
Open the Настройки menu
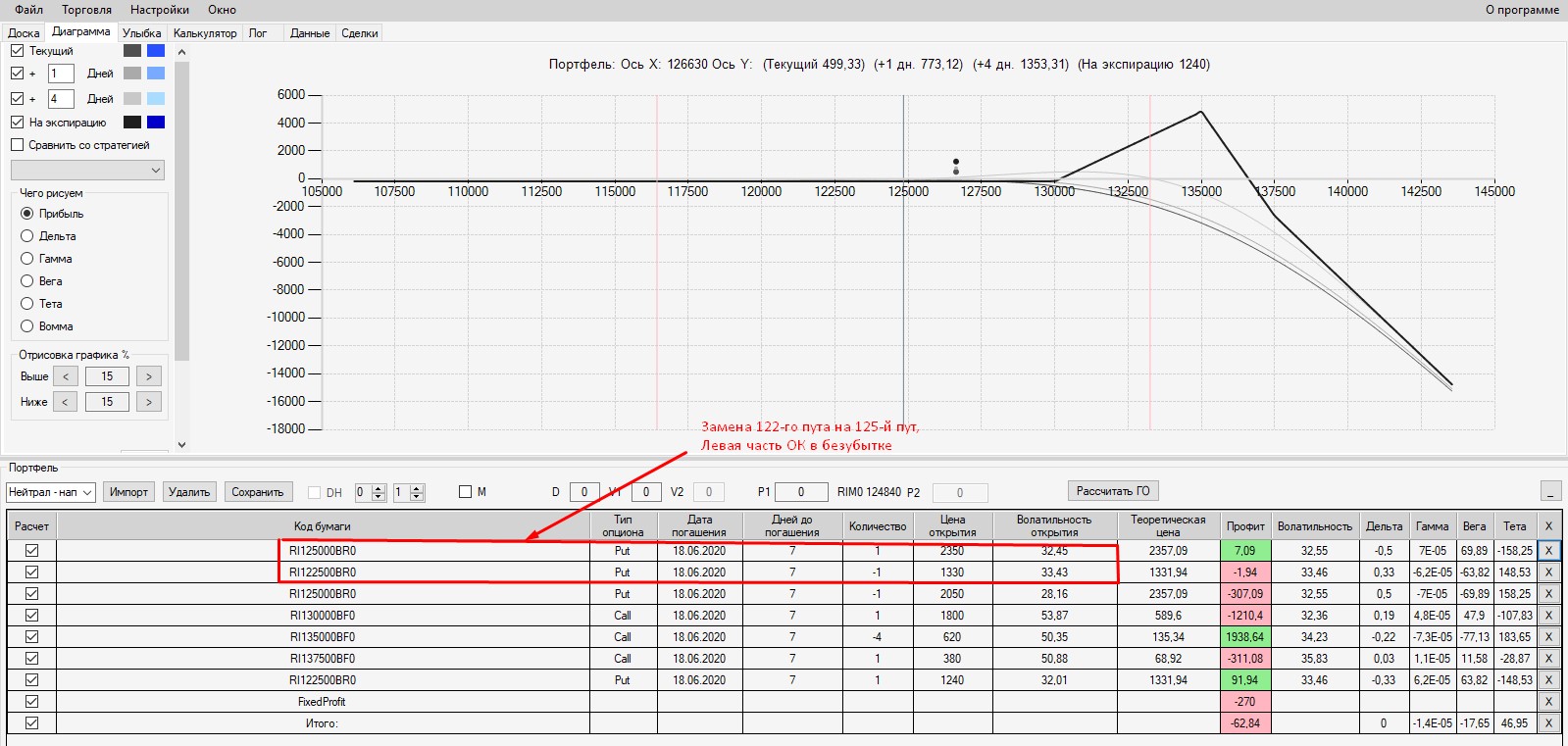coord(160,10)
